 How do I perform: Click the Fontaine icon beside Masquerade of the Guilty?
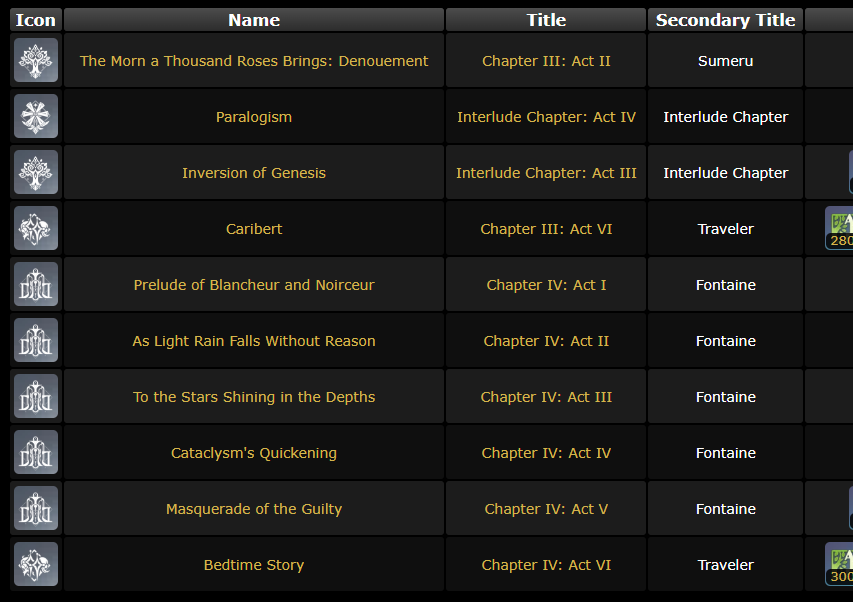(36, 508)
